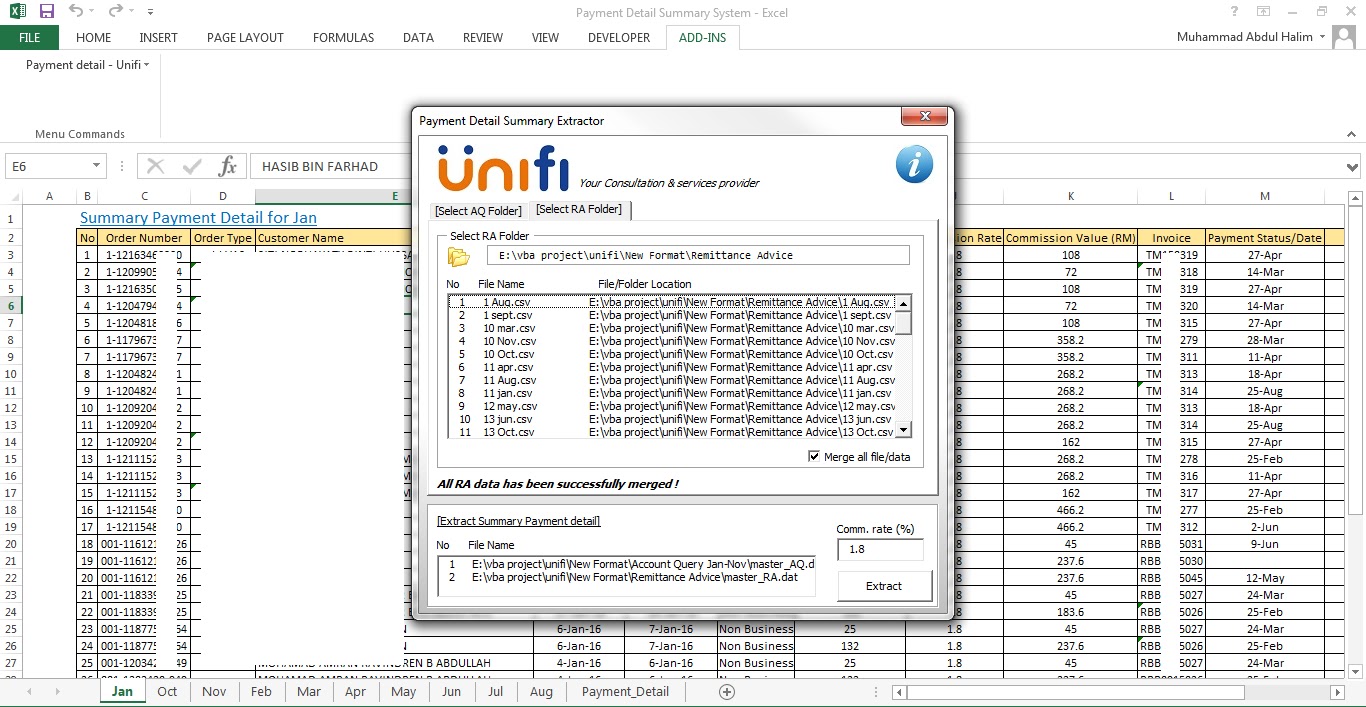Switch to the Aug worksheet tab
The height and width of the screenshot is (707, 1366).
coord(541,692)
